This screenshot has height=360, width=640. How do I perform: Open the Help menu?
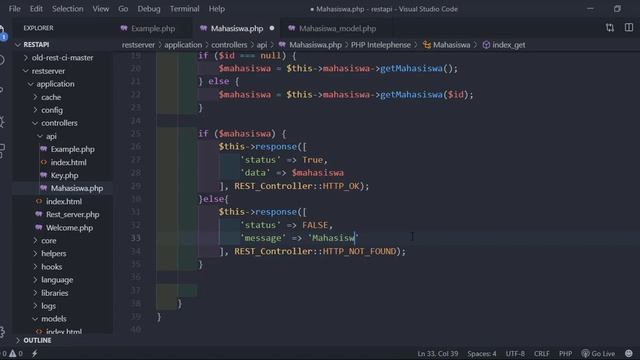click(217, 9)
